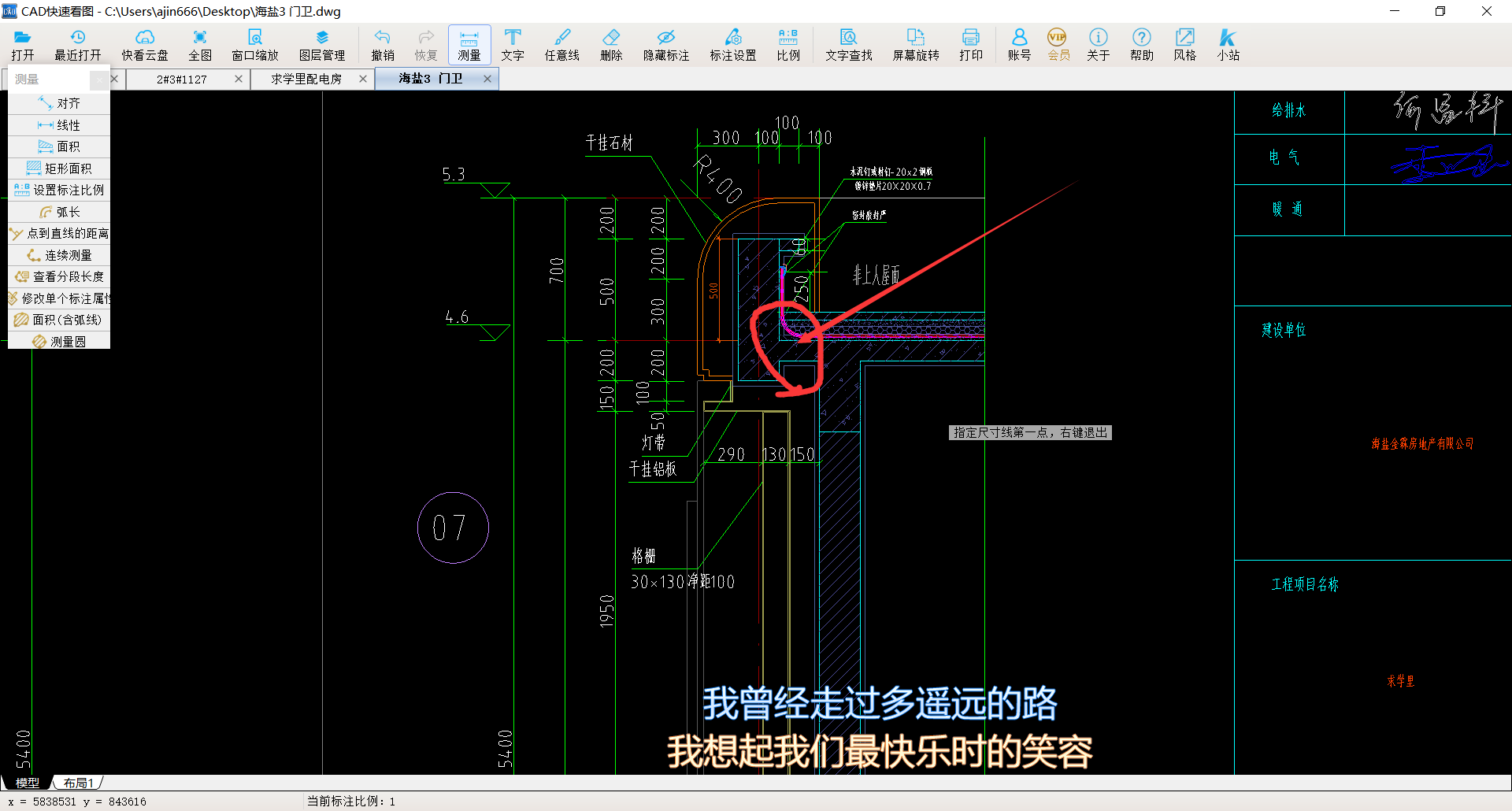
Task: Close the 求学里配电房 tab
Action: point(363,79)
